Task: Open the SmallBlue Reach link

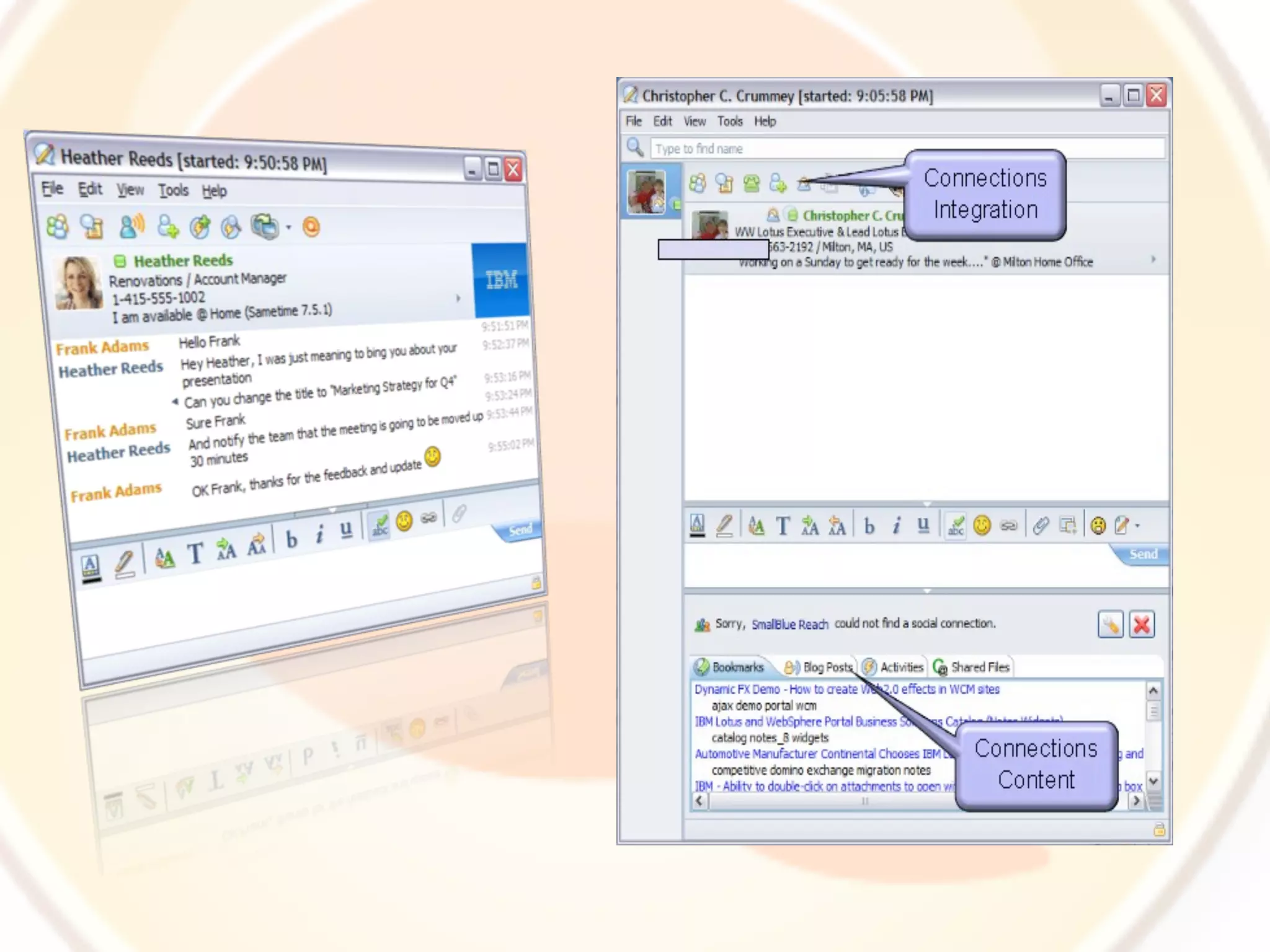Action: point(789,625)
